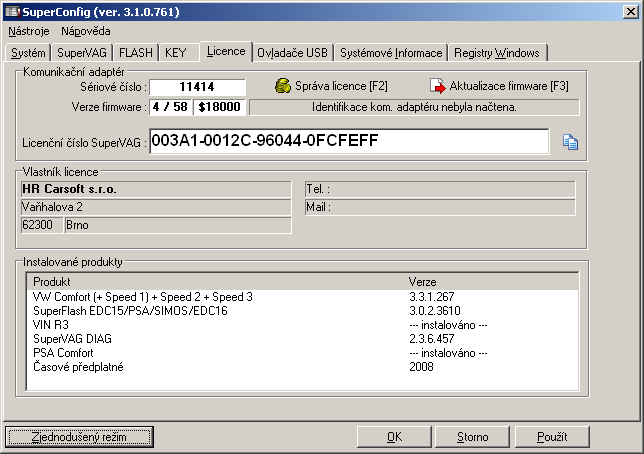Screen dimensions: 644x454
Task: Click the license management coins icon
Action: (x=283, y=86)
